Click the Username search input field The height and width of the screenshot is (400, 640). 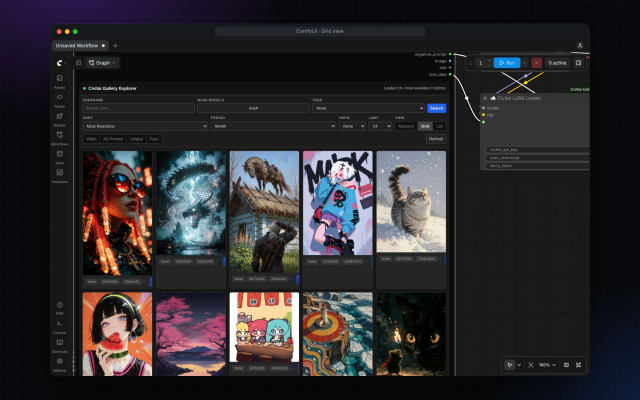[138, 108]
